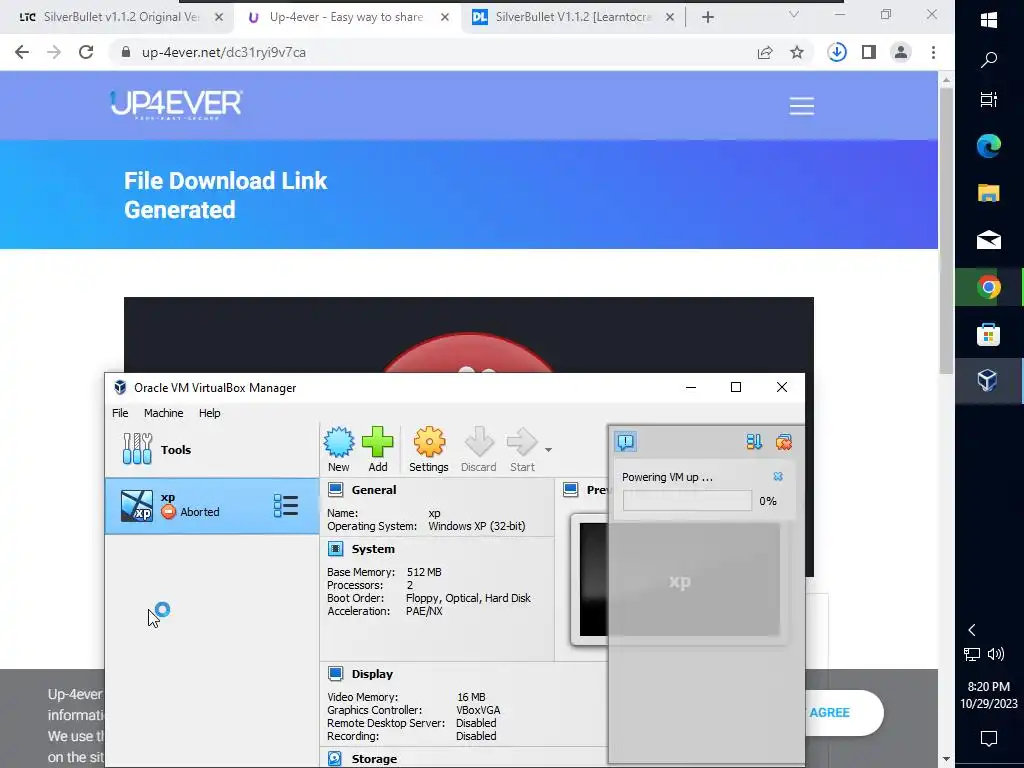Toggle Chrome side panel icon
This screenshot has height=768, width=1024.
pyautogui.click(x=869, y=52)
